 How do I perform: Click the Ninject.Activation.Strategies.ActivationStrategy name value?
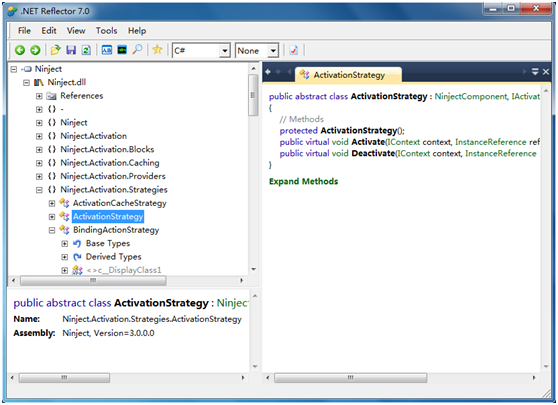pos(152,319)
